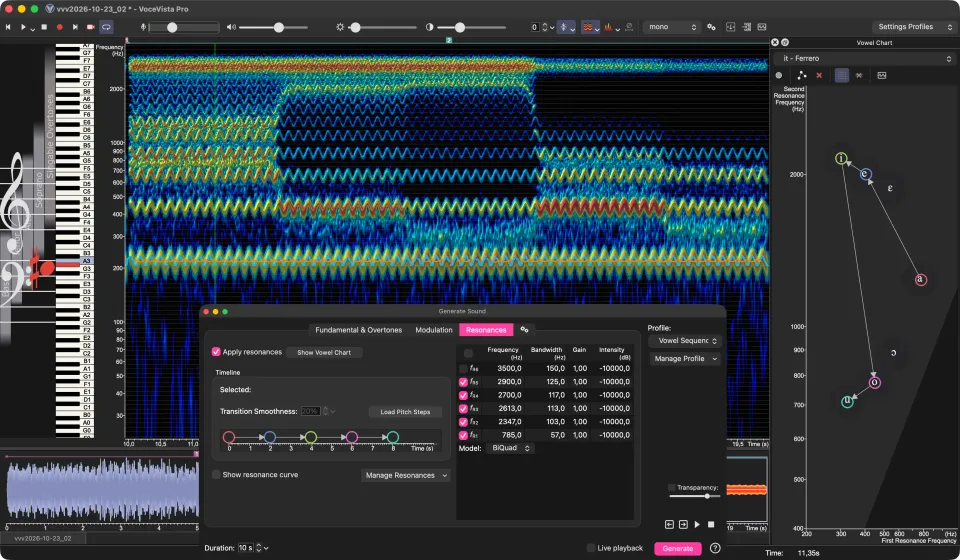Image resolution: width=960 pixels, height=560 pixels.
Task: Select the 'u' vowel on the chart
Action: (847, 401)
